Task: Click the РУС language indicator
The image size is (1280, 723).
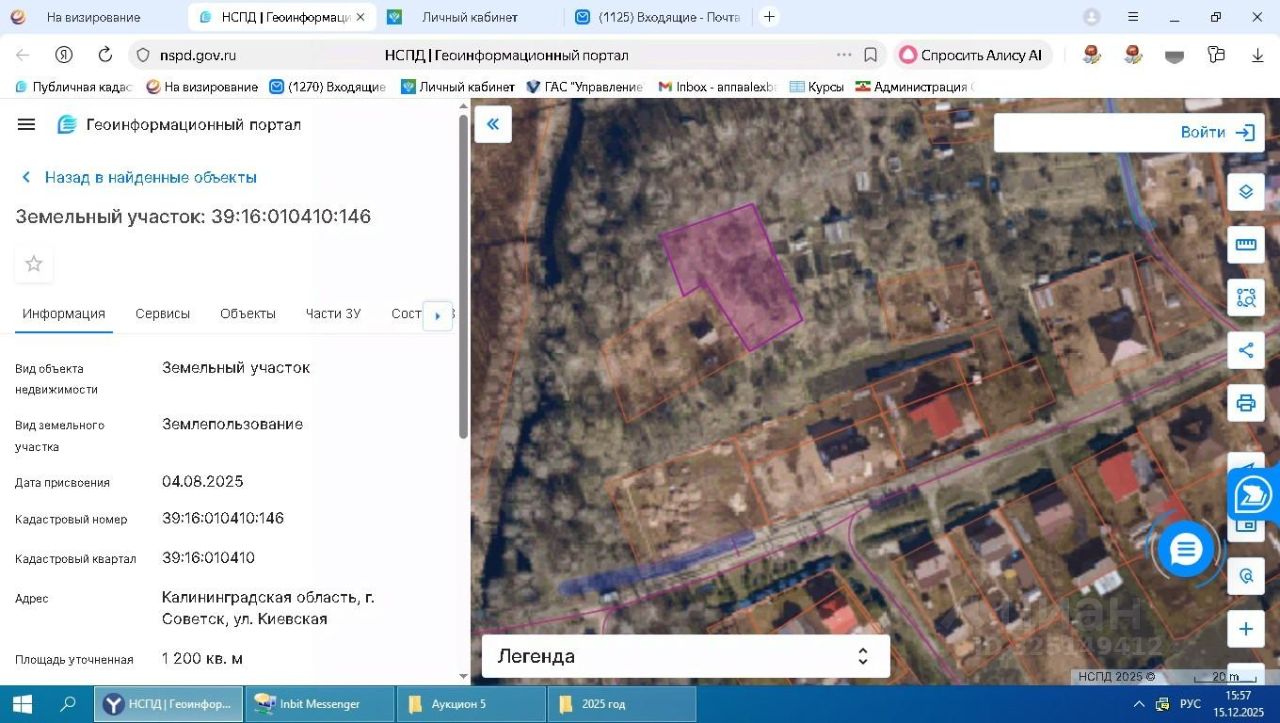Action: coord(1190,704)
